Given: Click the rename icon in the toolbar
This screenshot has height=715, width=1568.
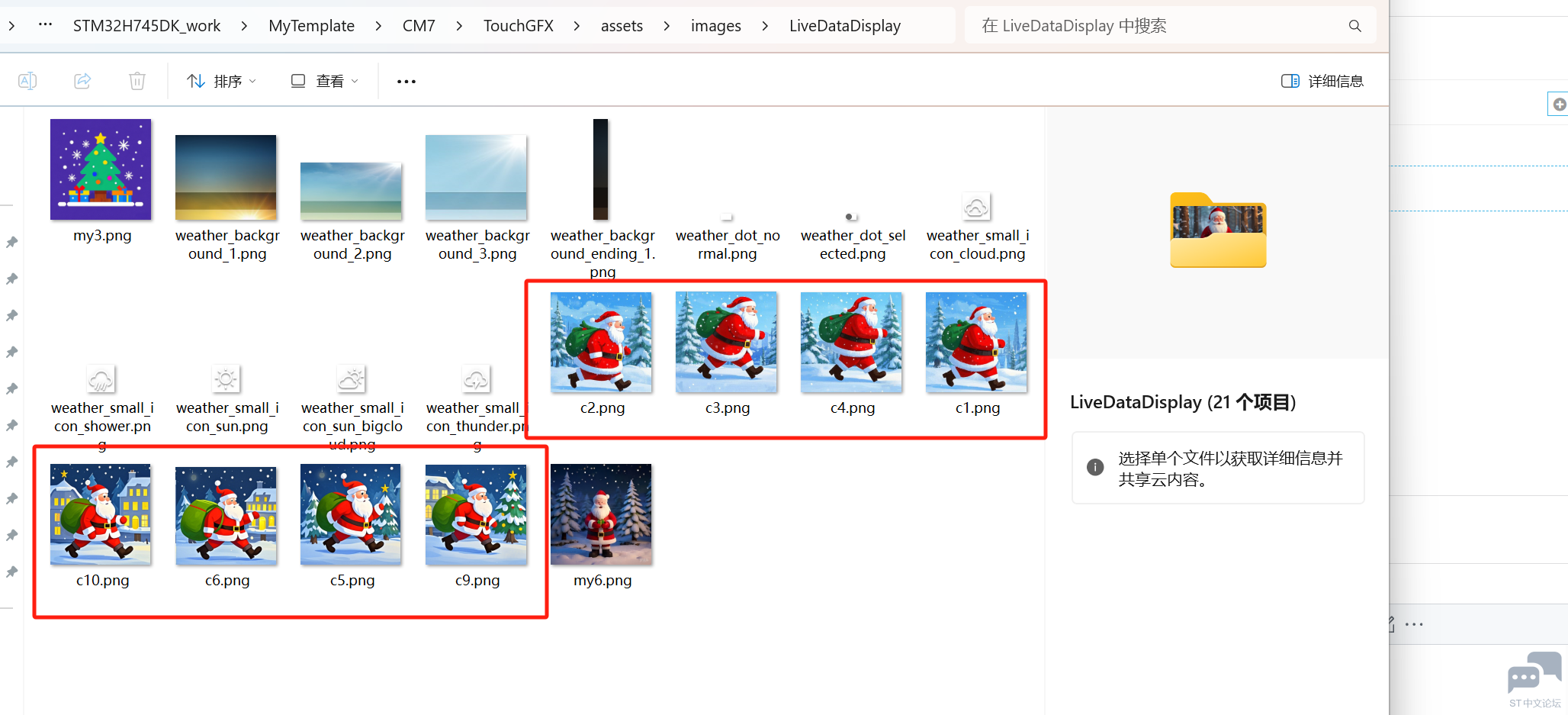Looking at the screenshot, I should 27,81.
